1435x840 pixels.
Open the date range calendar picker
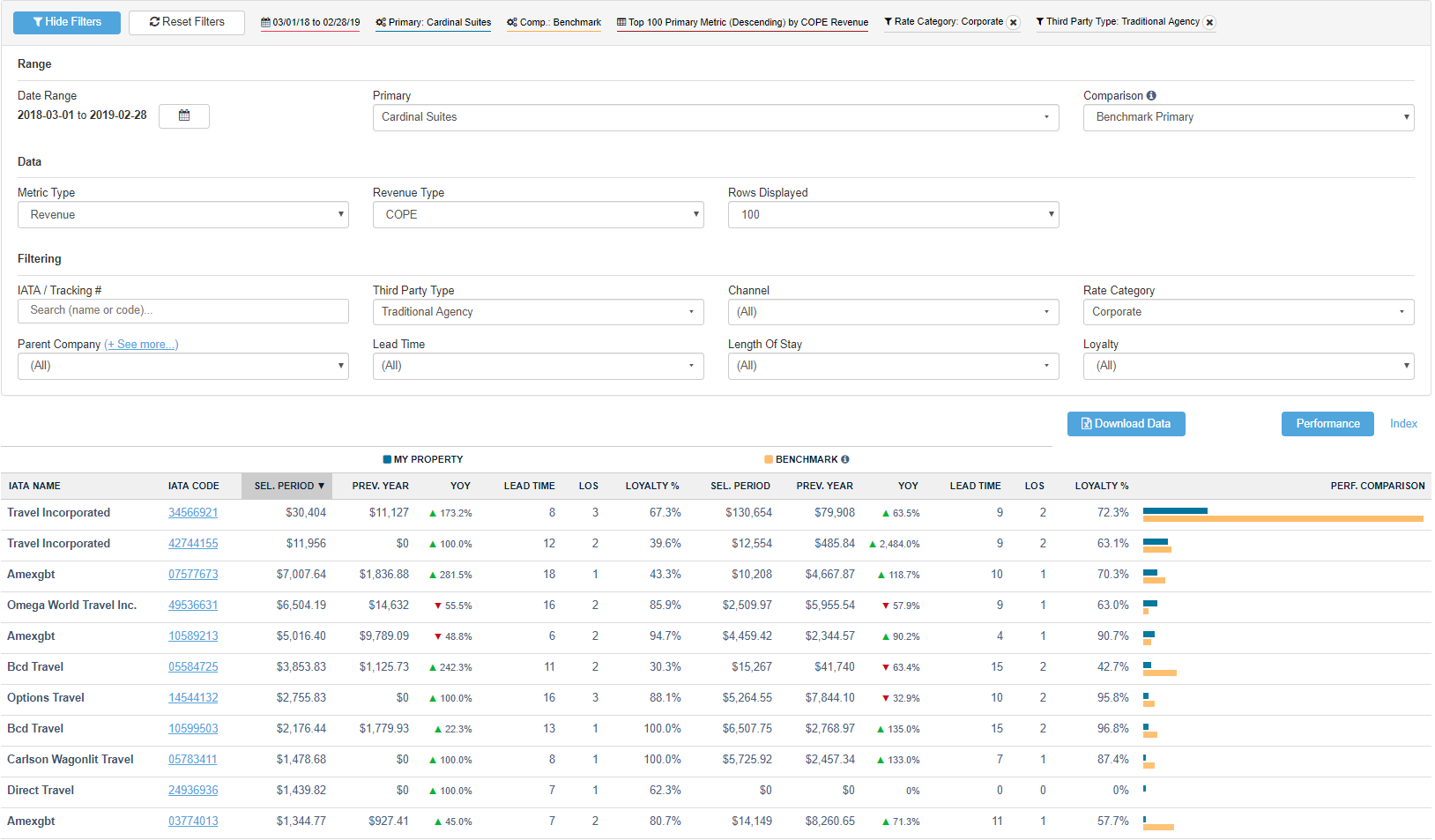point(183,115)
